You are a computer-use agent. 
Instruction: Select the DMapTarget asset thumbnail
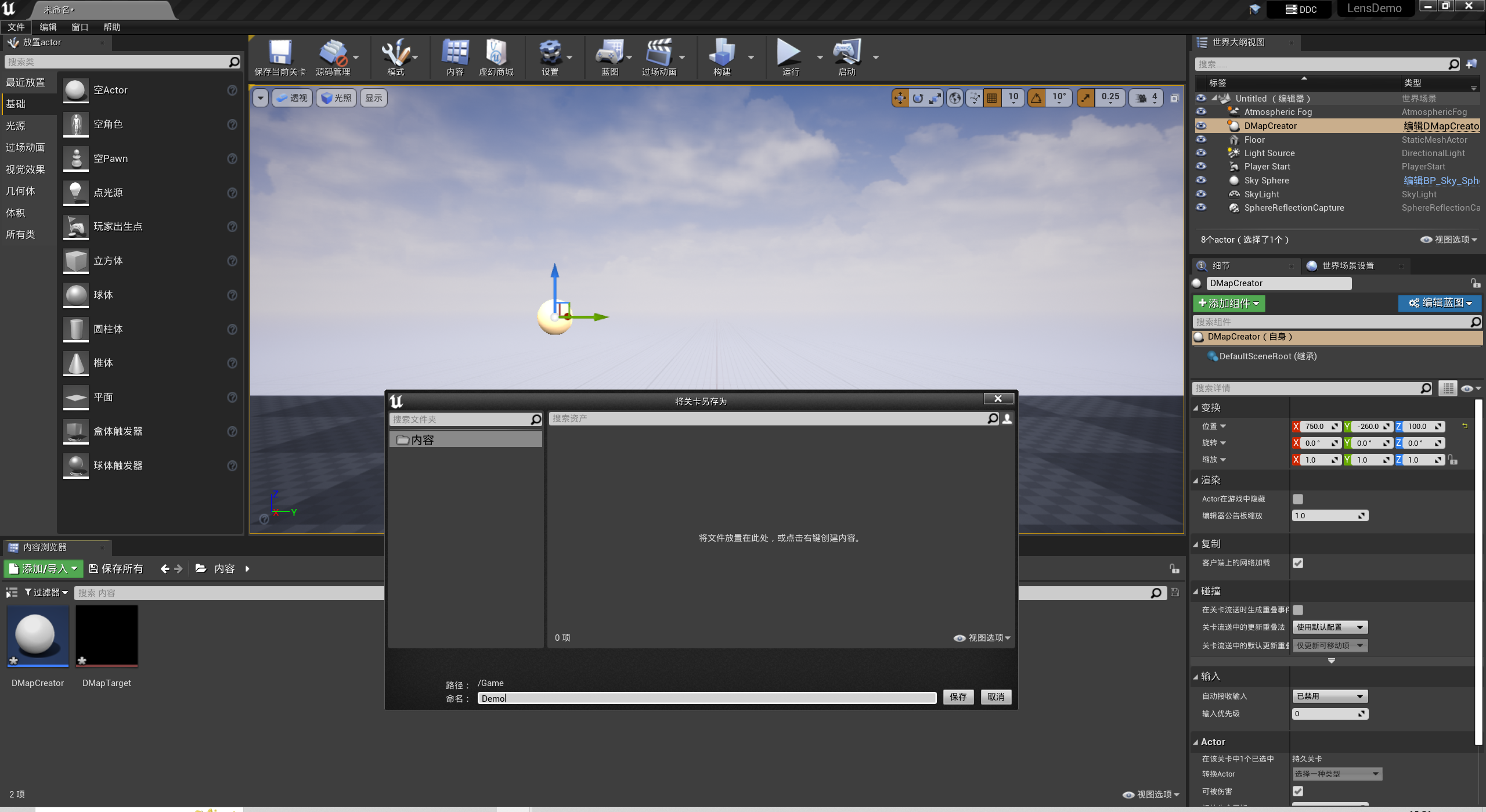pyautogui.click(x=107, y=636)
